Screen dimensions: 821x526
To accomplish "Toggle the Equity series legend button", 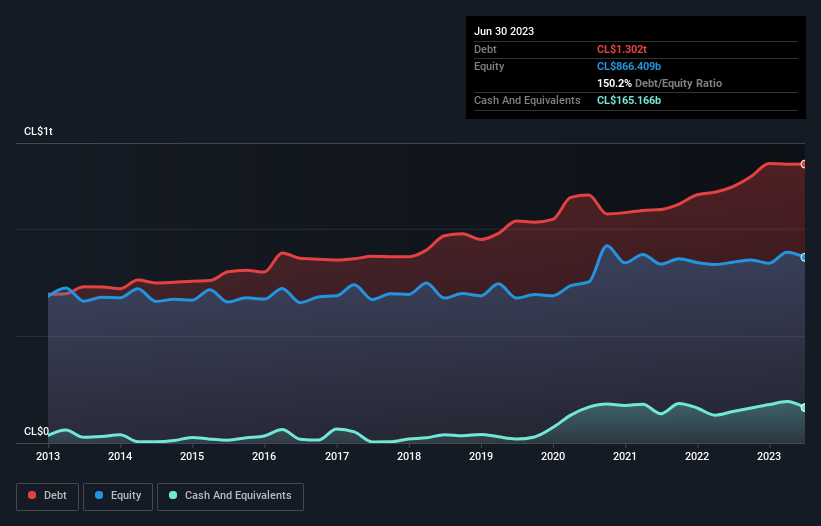I will (x=118, y=496).
